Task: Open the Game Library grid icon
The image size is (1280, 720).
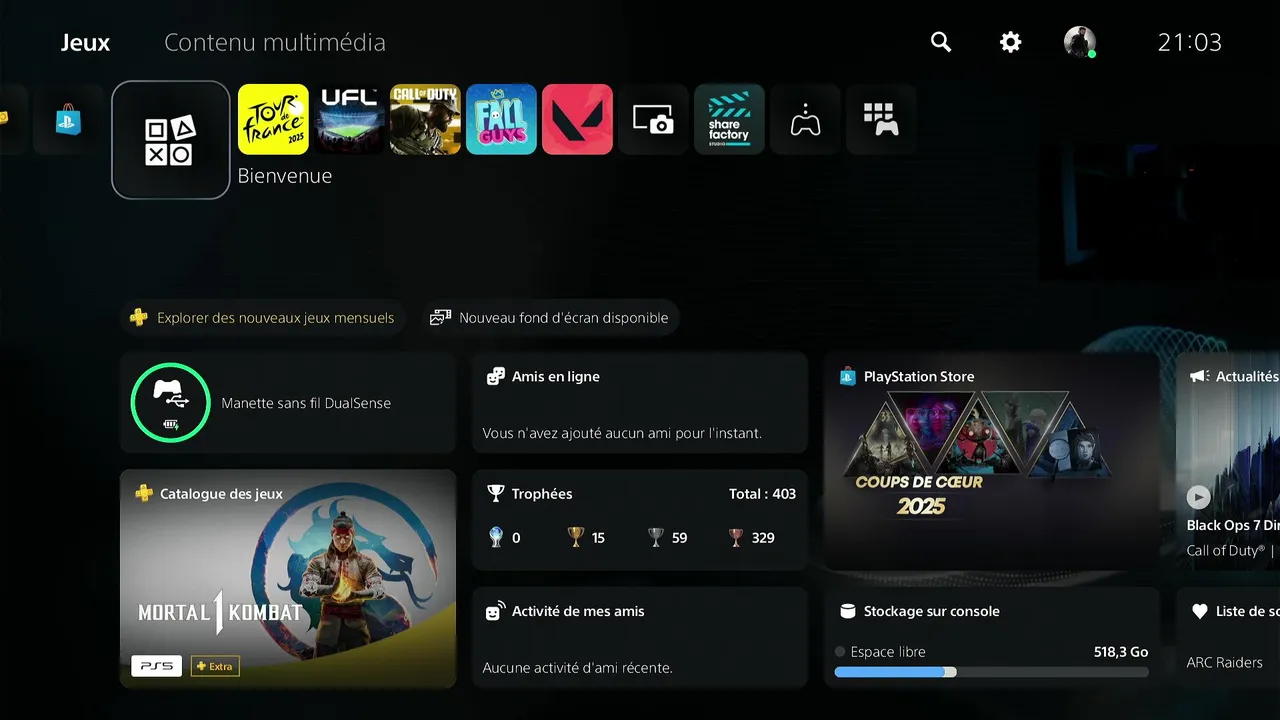Action: pyautogui.click(x=881, y=119)
